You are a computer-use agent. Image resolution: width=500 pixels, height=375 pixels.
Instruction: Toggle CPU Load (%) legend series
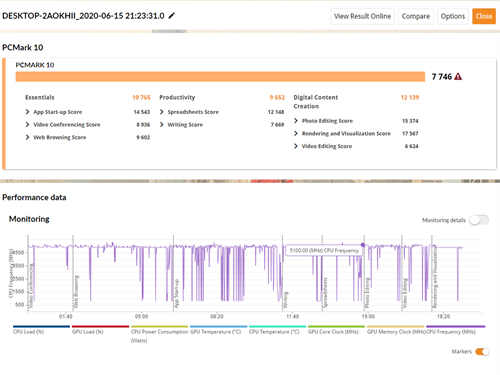[x=41, y=330]
